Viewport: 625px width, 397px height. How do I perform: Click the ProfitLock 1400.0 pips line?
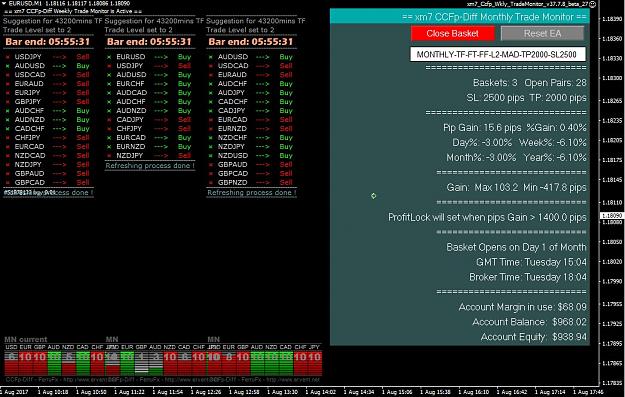click(487, 218)
